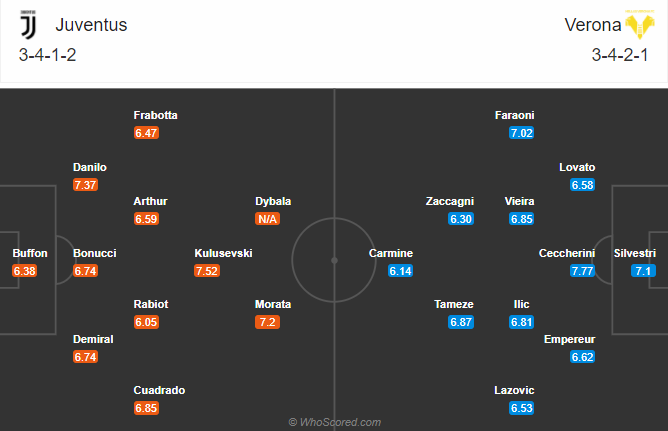The image size is (668, 431).
Task: Click Juventus 3-4-1-2 formation text
Action: (x=47, y=55)
